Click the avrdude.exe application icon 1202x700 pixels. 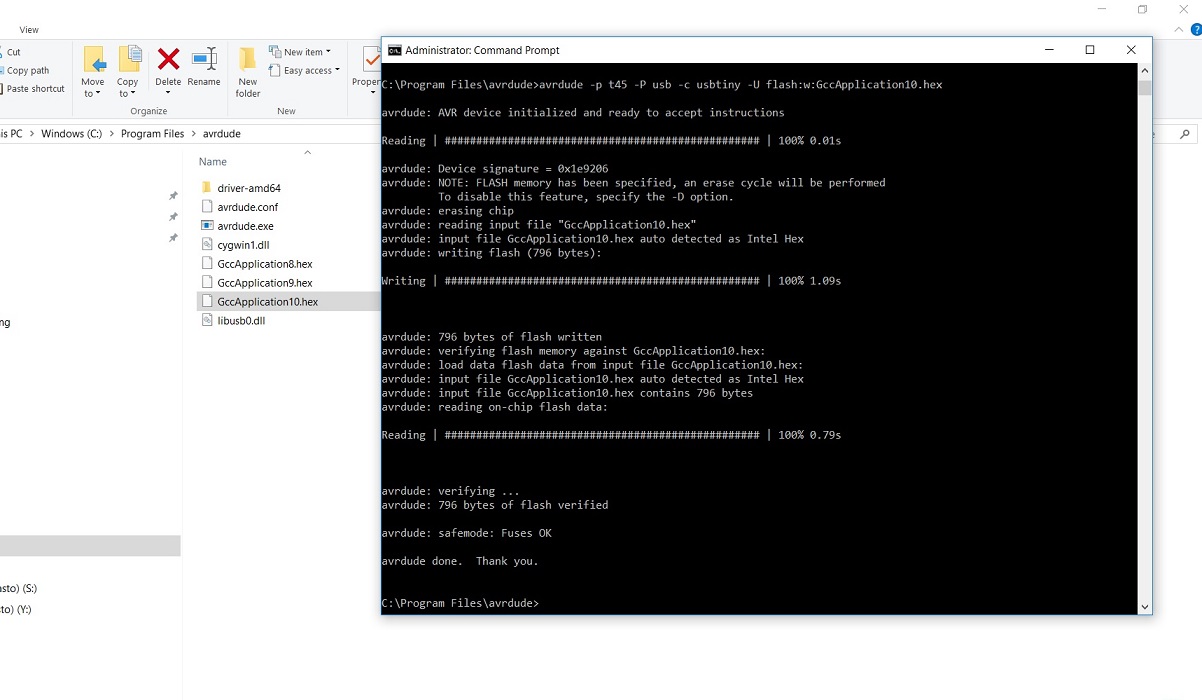pos(207,226)
